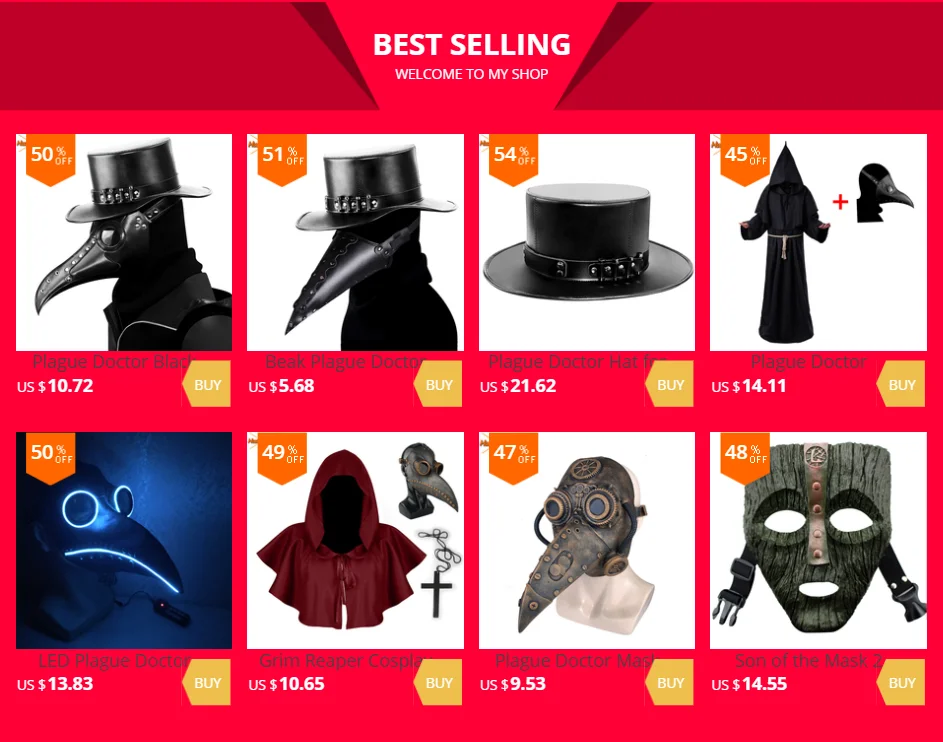This screenshot has height=742, width=943.
Task: Click BUY for the $13.83 LED mask
Action: 207,682
